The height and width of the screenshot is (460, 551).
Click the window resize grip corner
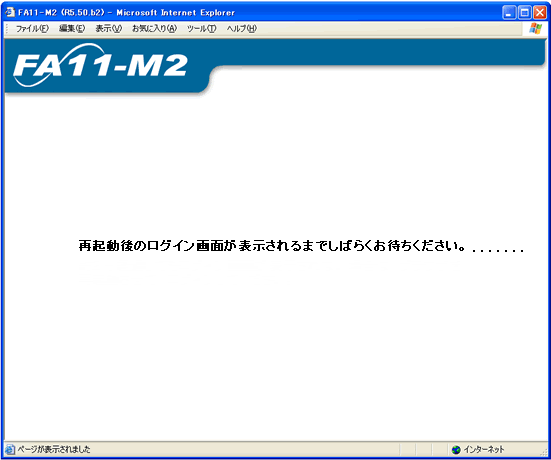click(543, 452)
